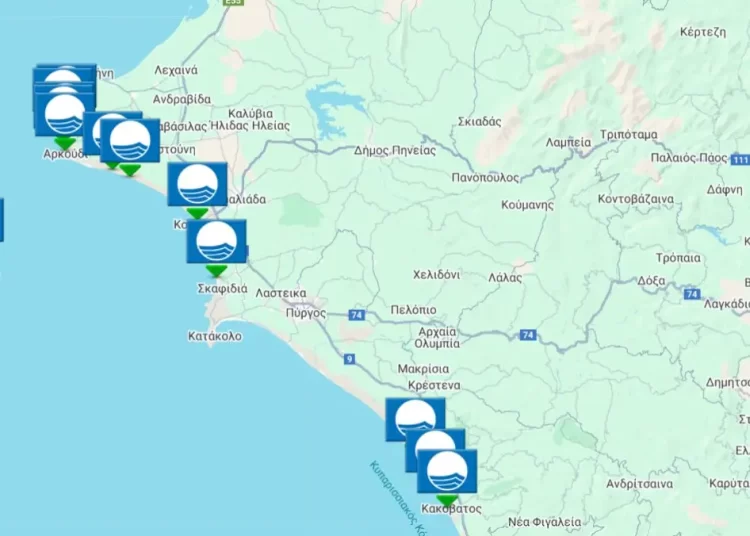Click the Κέρτεζη village label
750x536 pixels.
(703, 32)
